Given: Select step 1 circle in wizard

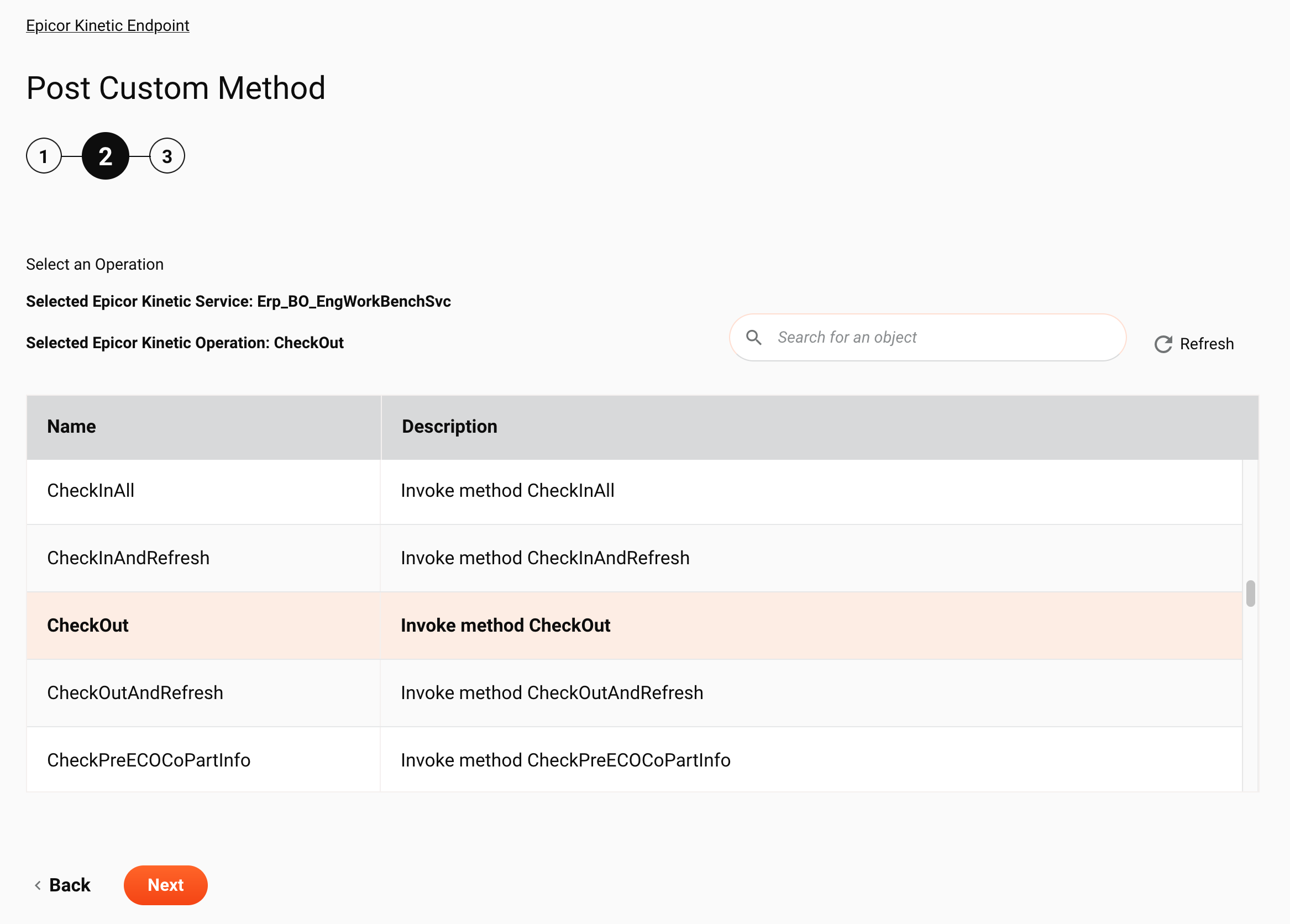Looking at the screenshot, I should pos(45,156).
